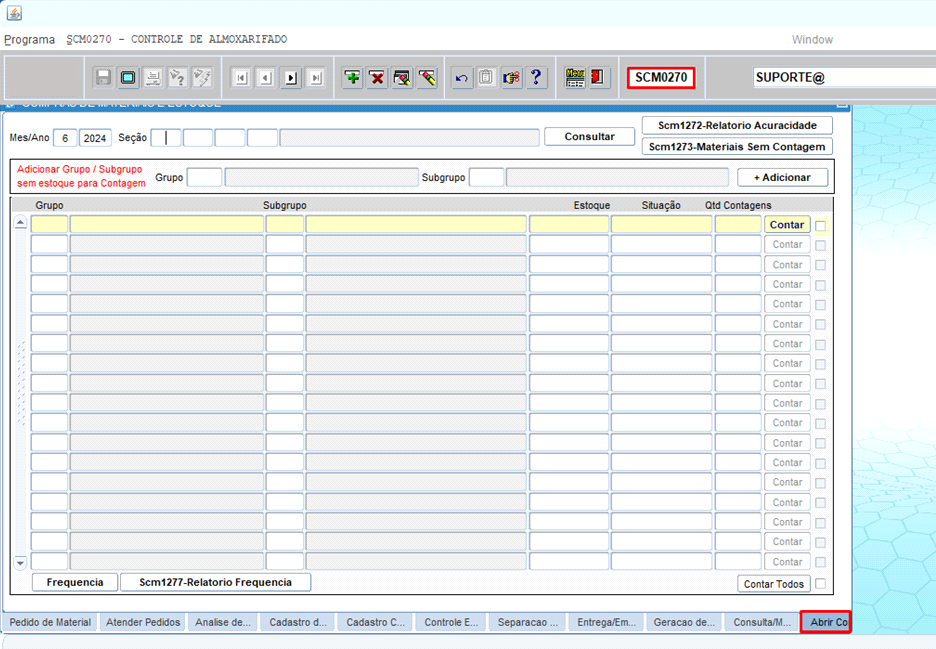The image size is (936, 649).
Task: Delete record with red X icon
Action: (377, 78)
